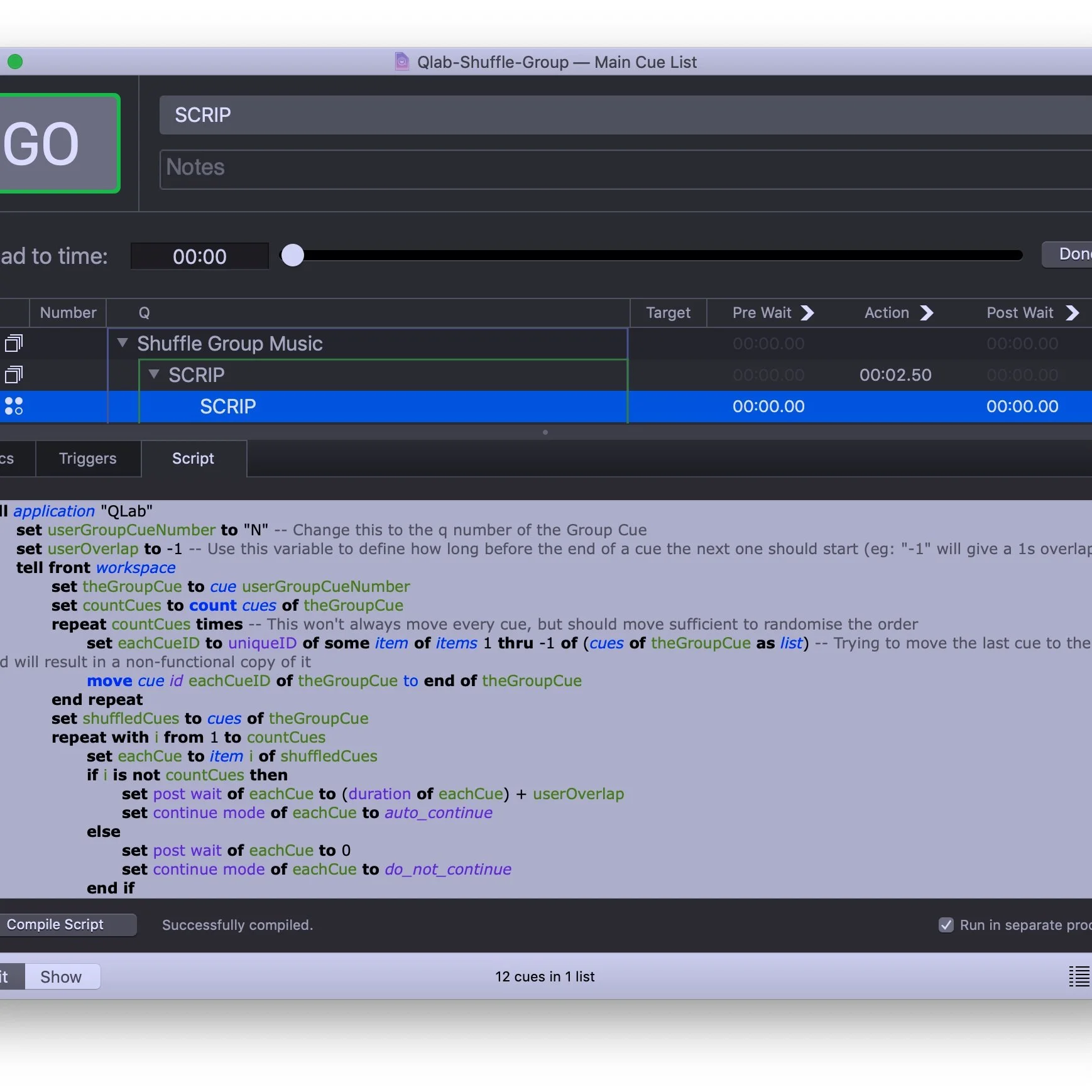Screen dimensions: 1092x1092
Task: Expand the Post Wait column arrow
Action: 1073,313
